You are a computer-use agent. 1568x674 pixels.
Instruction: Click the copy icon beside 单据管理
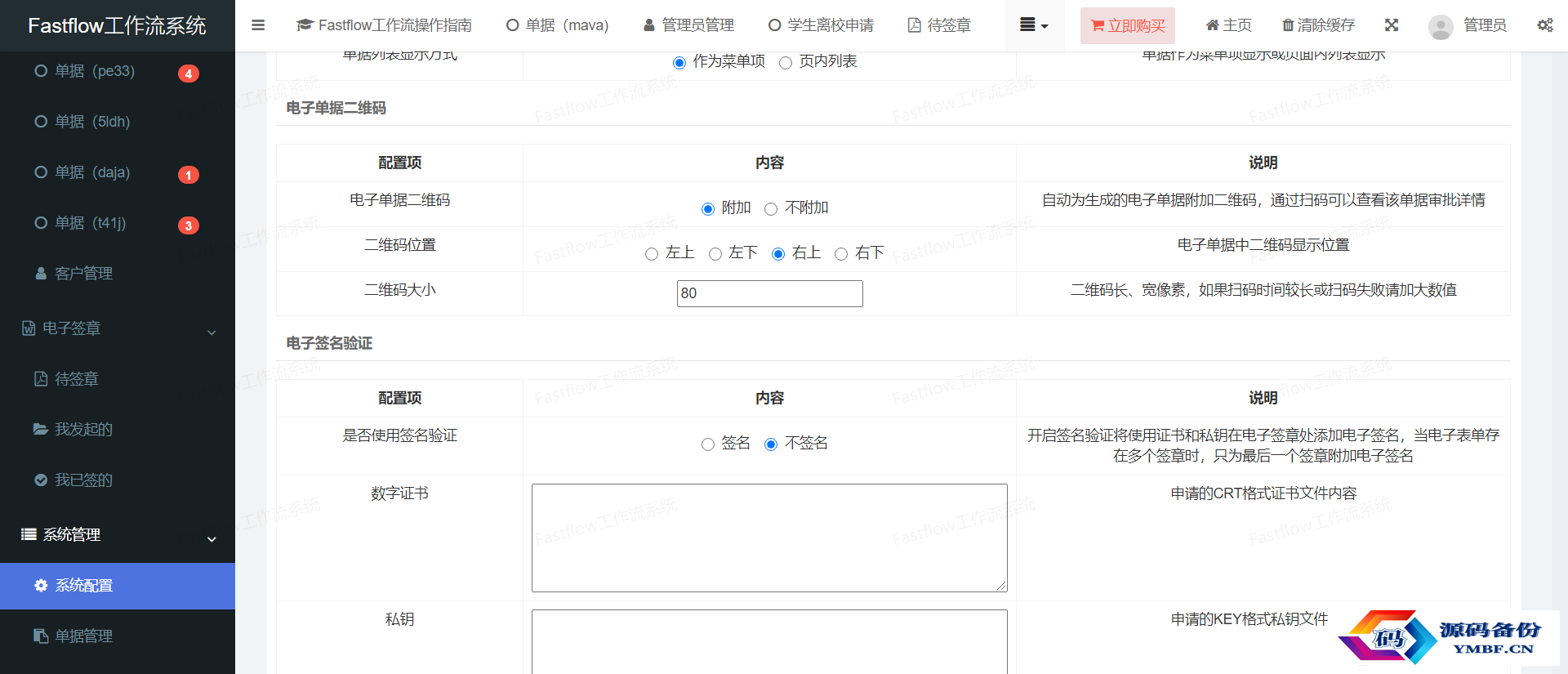(41, 636)
